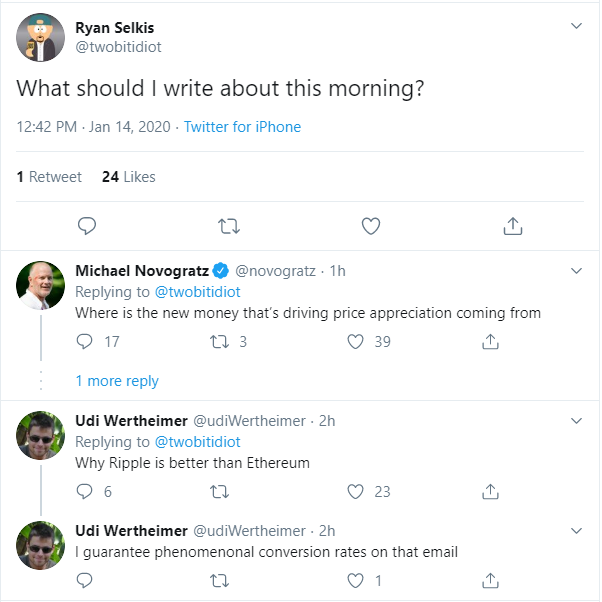Open the options chevron on main tweet
This screenshot has height=602, width=602.
click(x=576, y=26)
